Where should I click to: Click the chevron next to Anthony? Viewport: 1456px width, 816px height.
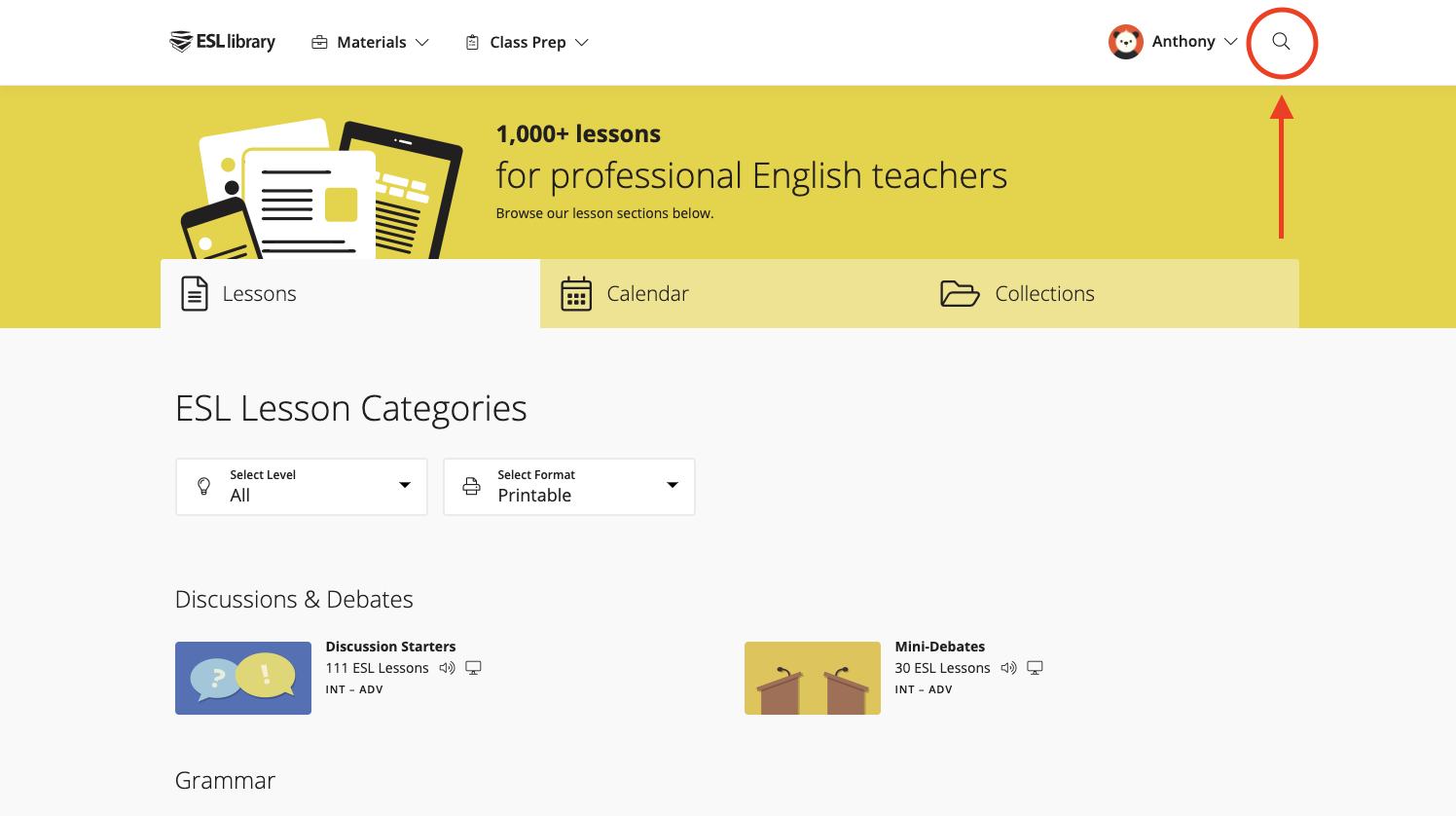click(x=1230, y=42)
